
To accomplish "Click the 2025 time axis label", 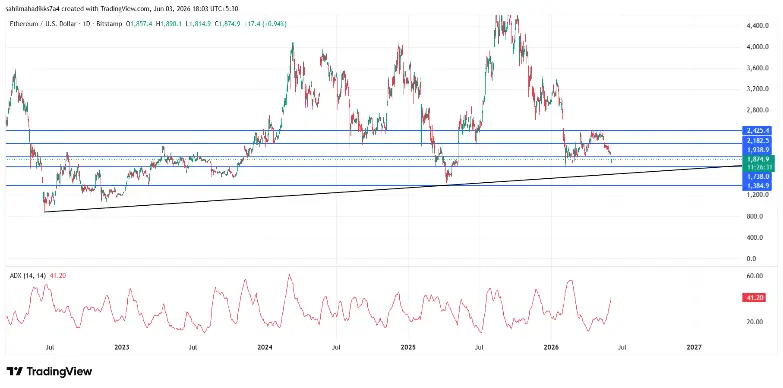I will 408,347.
